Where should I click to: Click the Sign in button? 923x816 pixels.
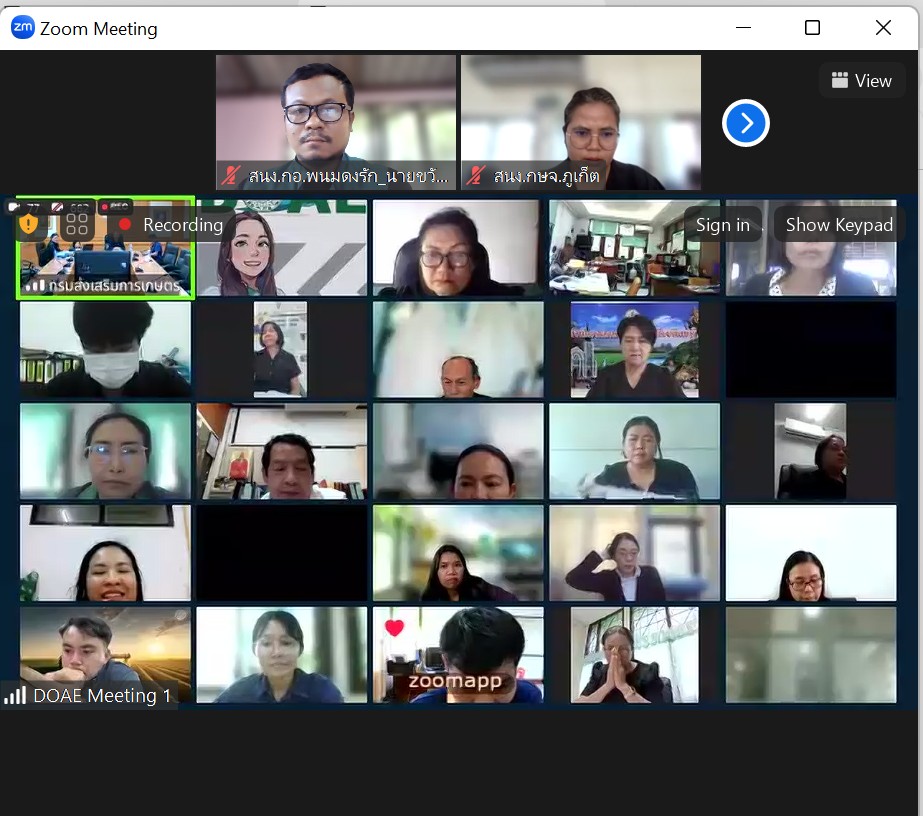pyautogui.click(x=722, y=225)
